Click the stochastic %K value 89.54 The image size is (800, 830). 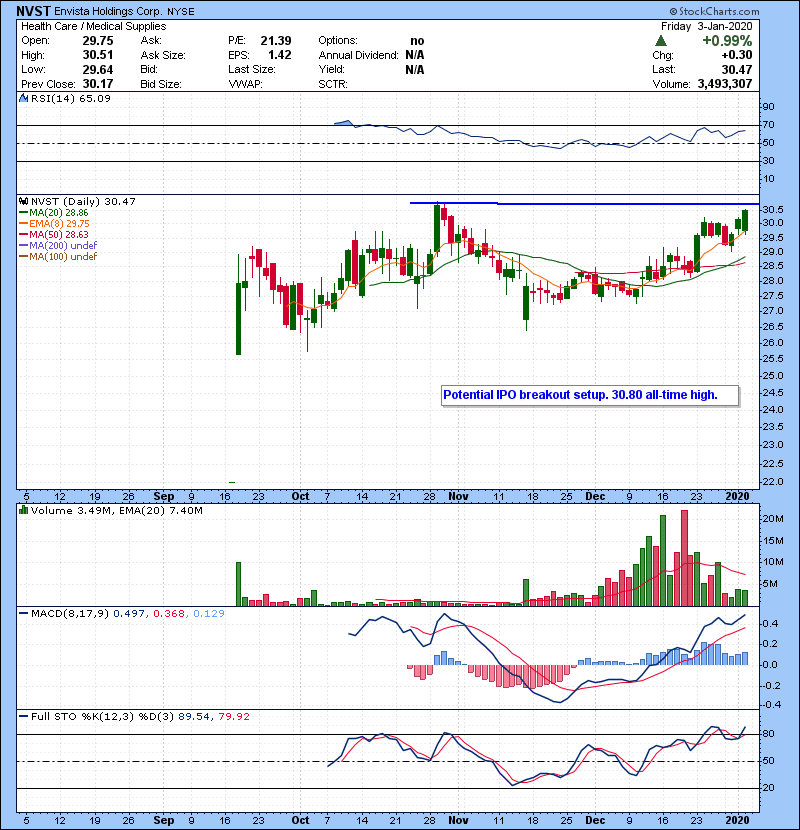tap(194, 716)
